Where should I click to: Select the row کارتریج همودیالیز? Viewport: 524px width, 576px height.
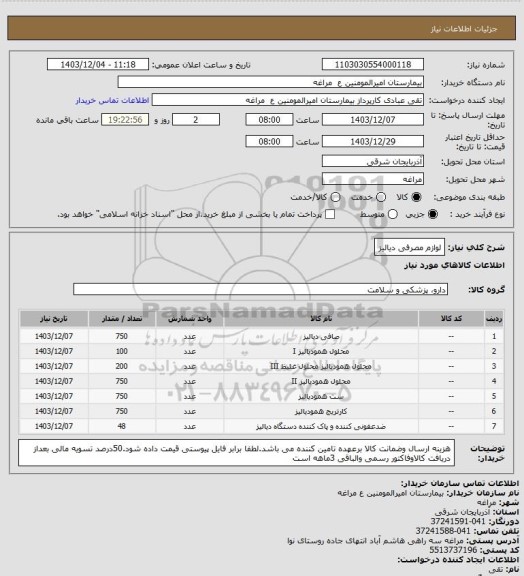point(262,411)
